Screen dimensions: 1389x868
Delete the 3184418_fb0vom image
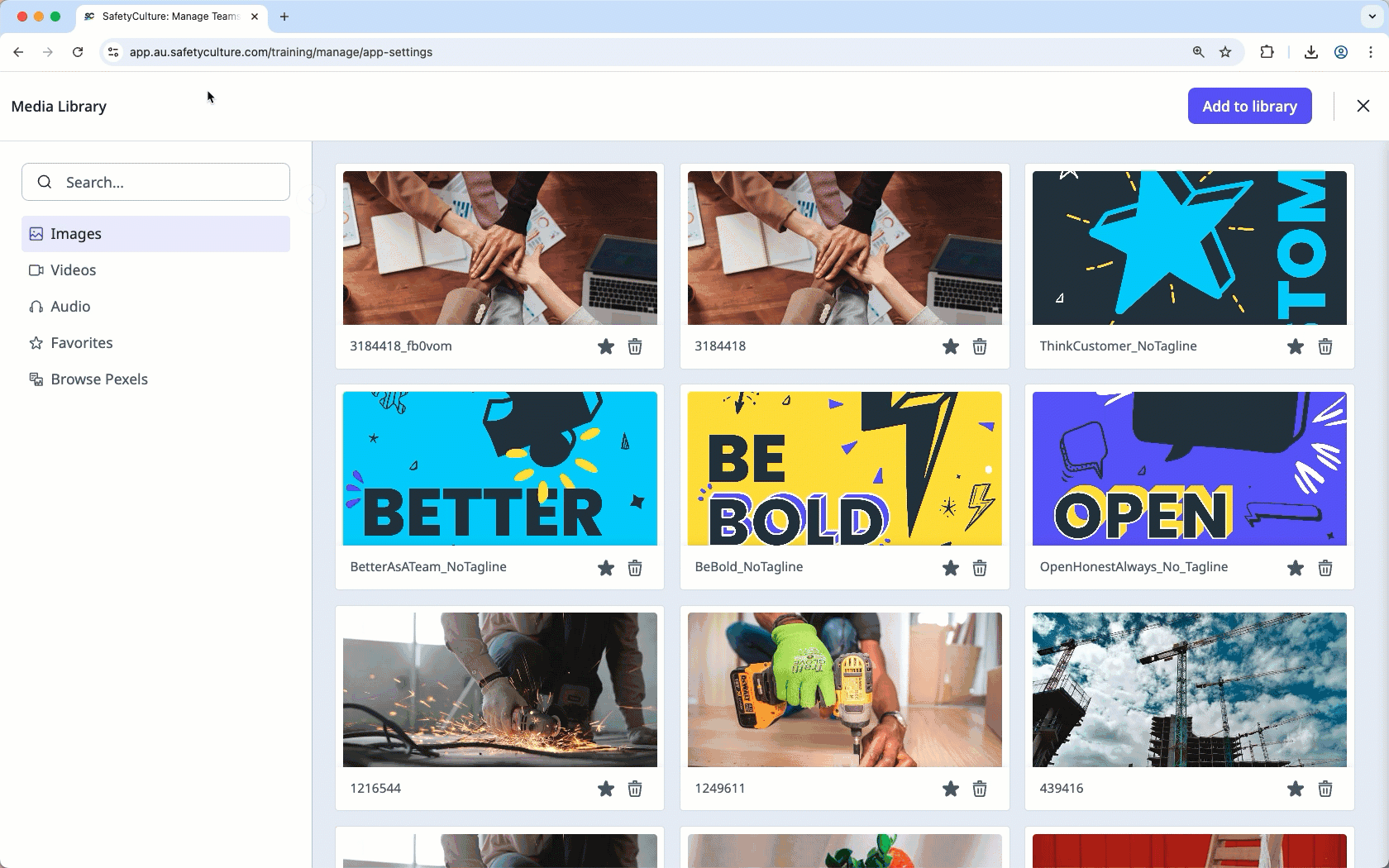click(x=635, y=346)
